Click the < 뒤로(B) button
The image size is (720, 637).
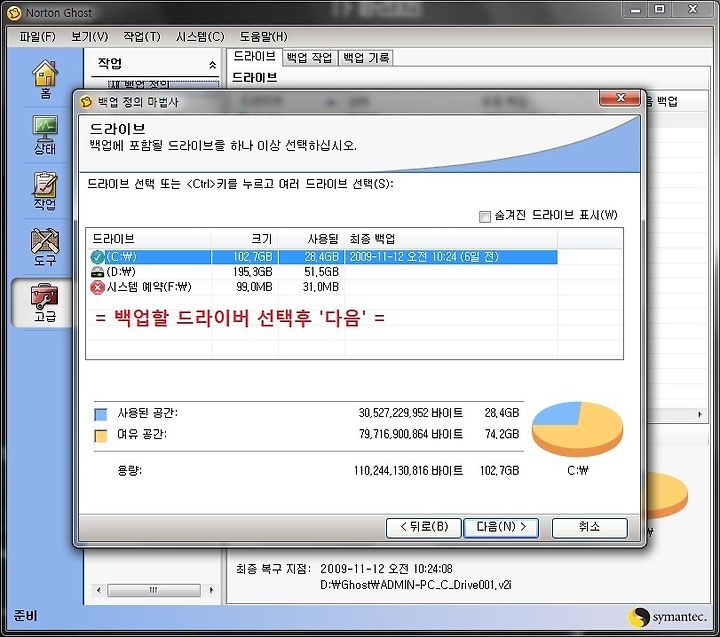[x=423, y=527]
